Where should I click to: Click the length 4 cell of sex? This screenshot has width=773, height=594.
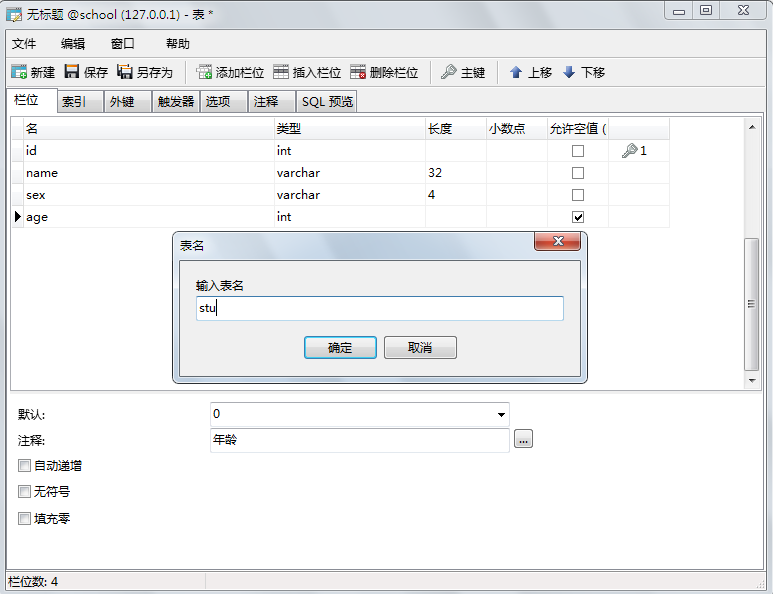[456, 195]
